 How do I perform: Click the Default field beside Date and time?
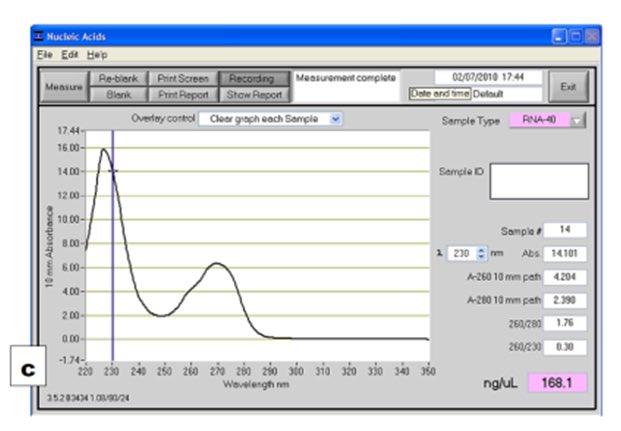507,94
